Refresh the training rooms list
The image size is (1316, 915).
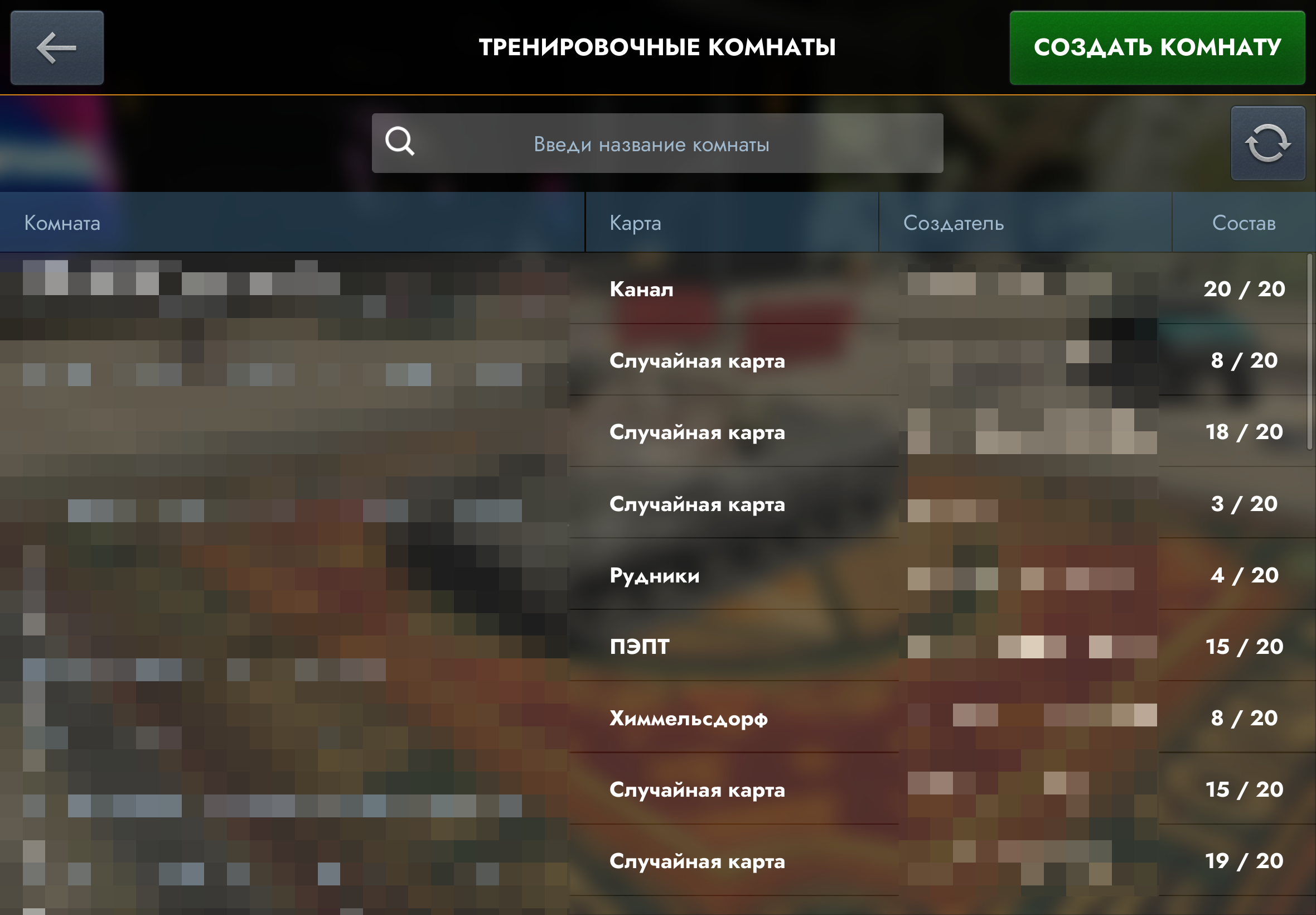[1268, 143]
